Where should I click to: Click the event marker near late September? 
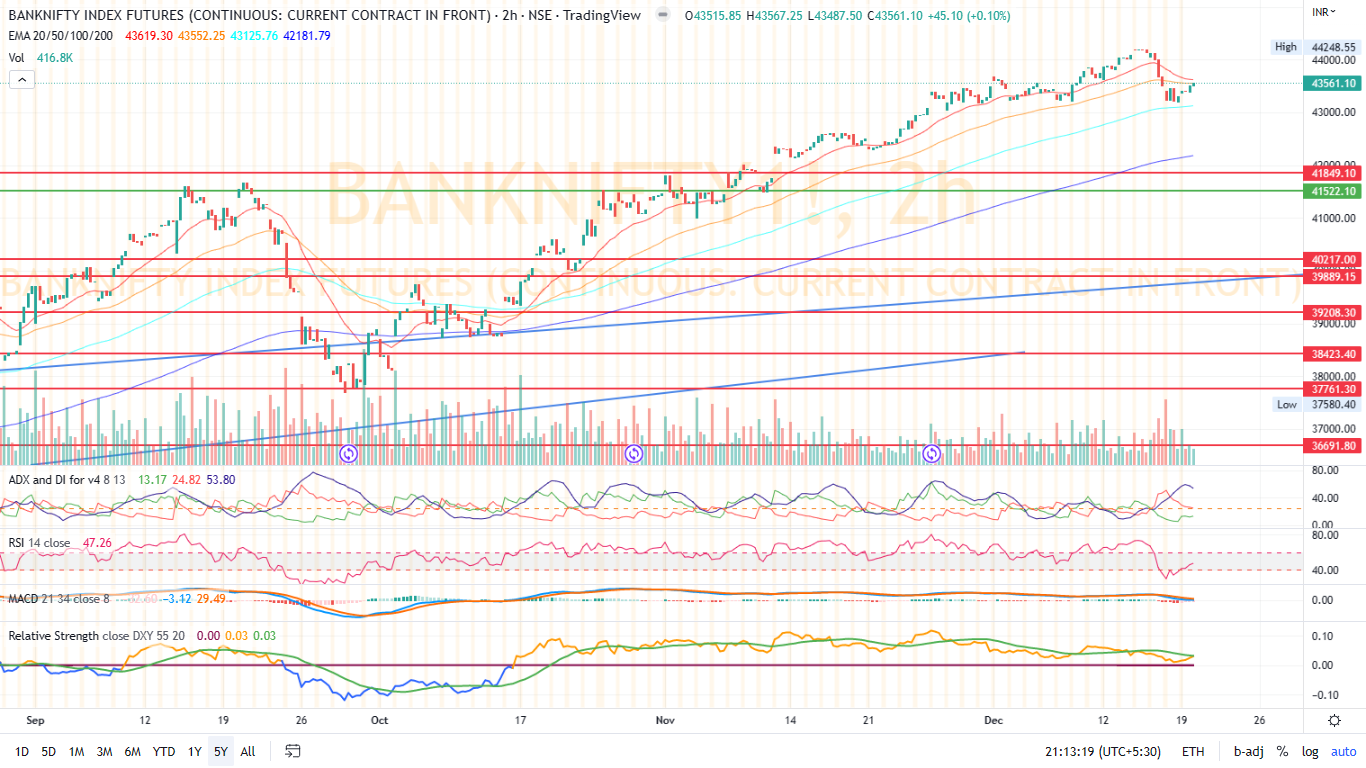349,454
